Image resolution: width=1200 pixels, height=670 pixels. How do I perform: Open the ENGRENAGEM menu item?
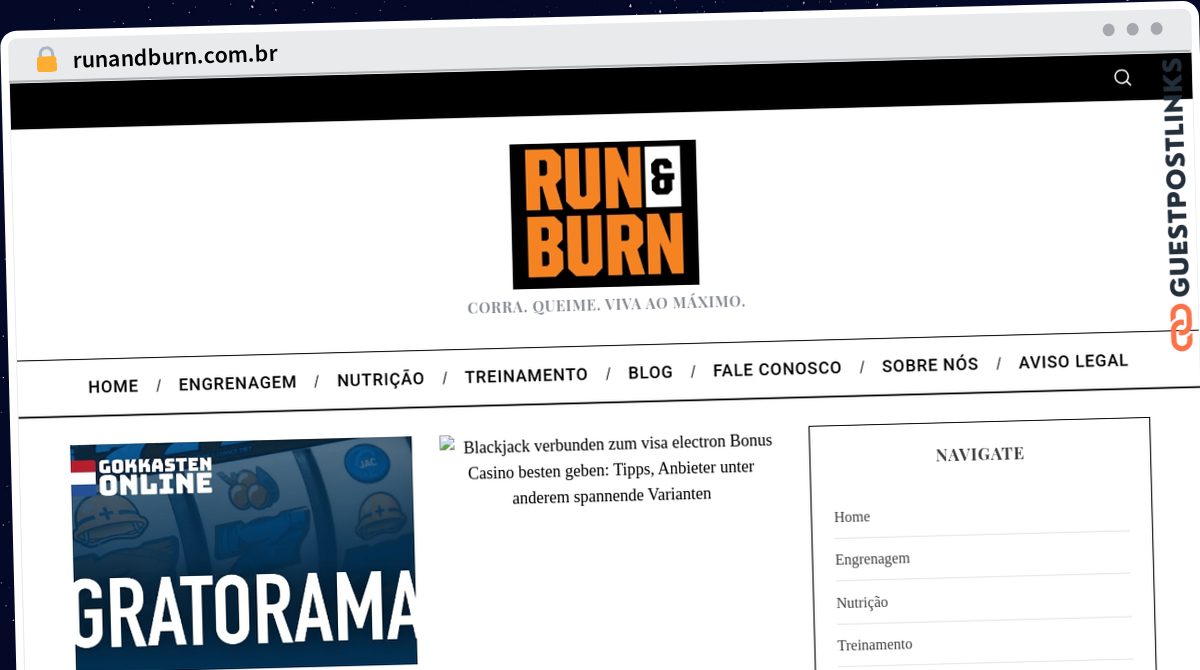237,383
